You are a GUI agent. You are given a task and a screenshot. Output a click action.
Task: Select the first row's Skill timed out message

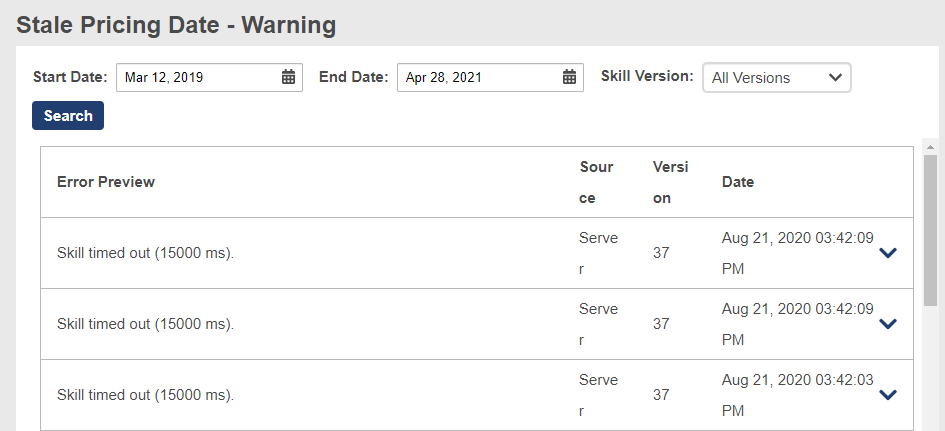click(145, 253)
